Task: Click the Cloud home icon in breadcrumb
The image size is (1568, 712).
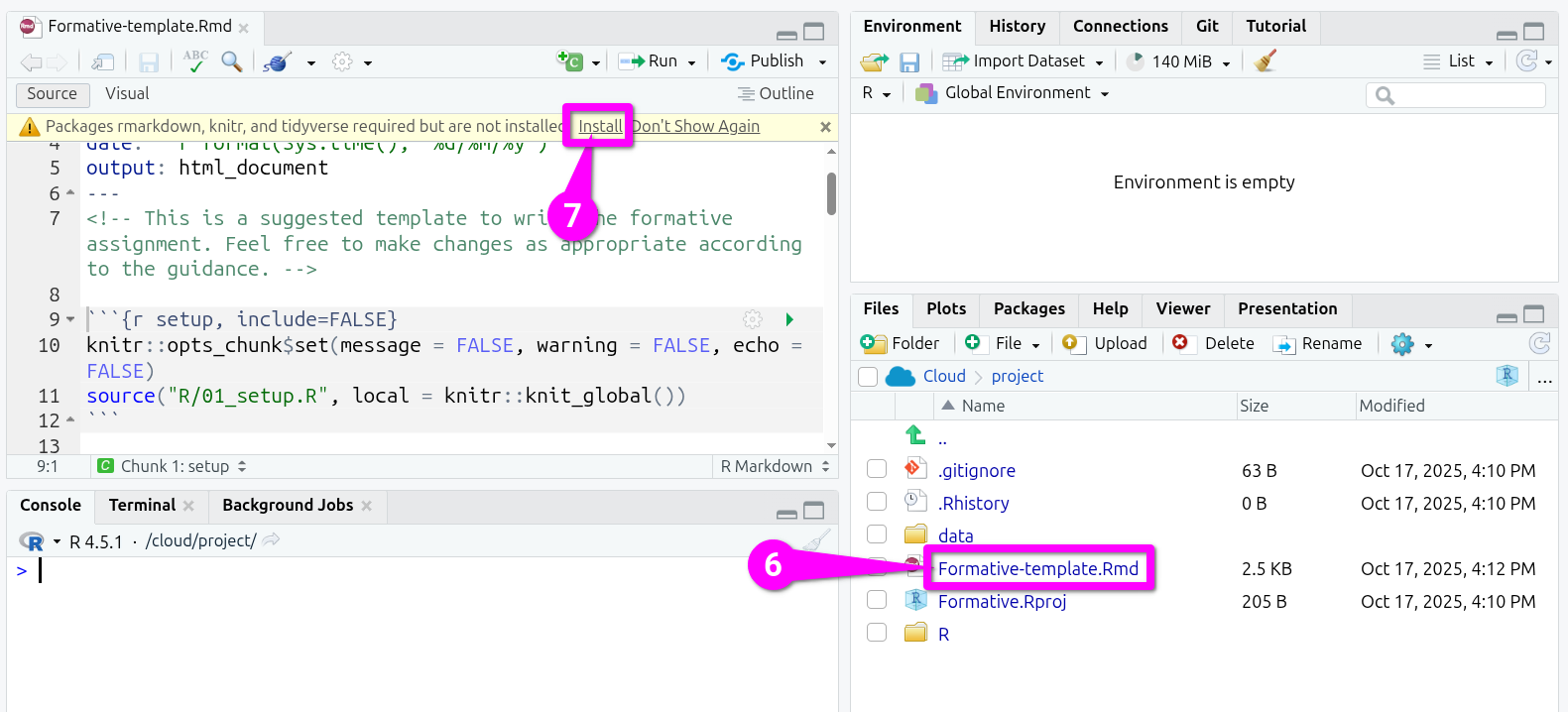Action: click(x=900, y=376)
